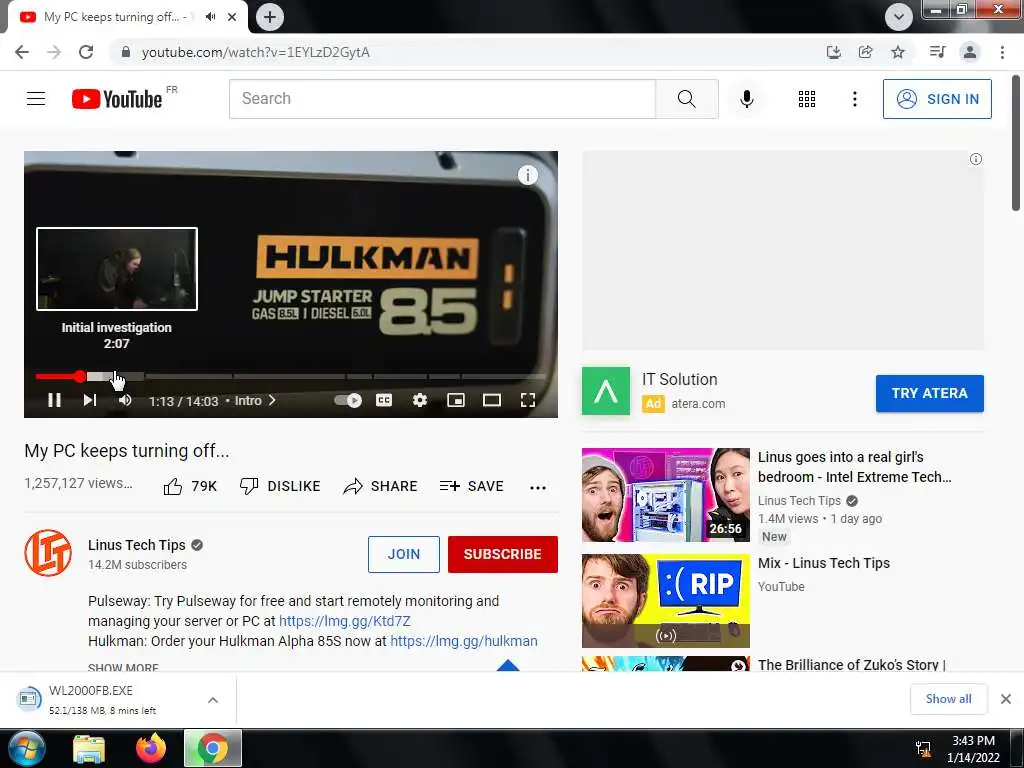Screen dimensions: 1024x768
Task: Seek on the video progress bar
Action: [291, 377]
